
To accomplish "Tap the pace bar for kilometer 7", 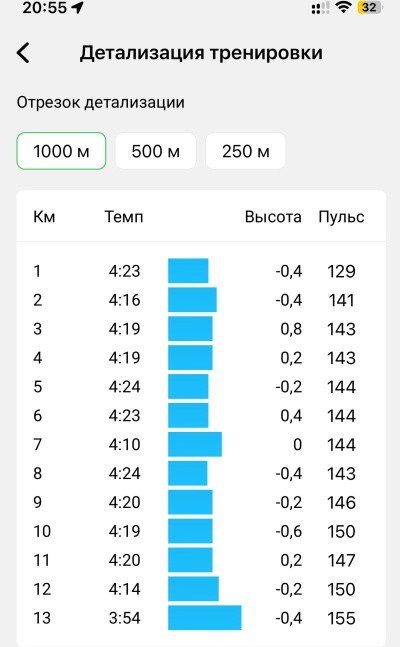I will [195, 444].
